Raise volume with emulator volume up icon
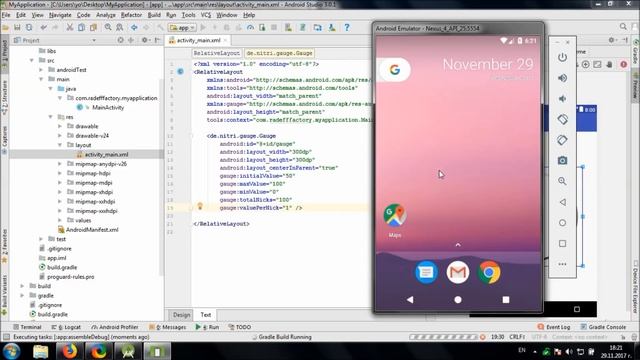 pyautogui.click(x=562, y=78)
